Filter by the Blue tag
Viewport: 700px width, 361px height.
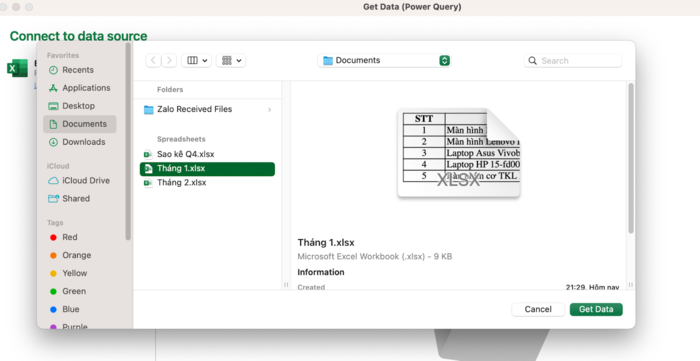pos(79,309)
